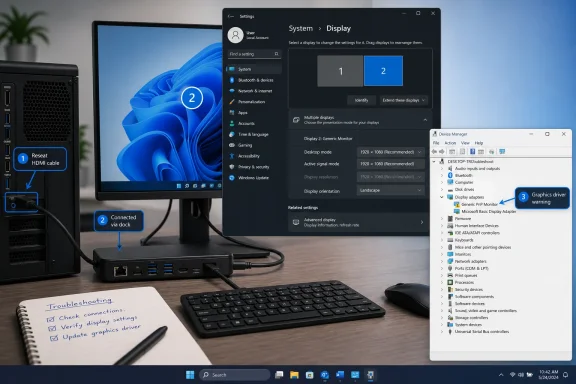Screen dimensions: 576x384
Task: Open the View menu in Device Manager
Action: tap(465, 143)
